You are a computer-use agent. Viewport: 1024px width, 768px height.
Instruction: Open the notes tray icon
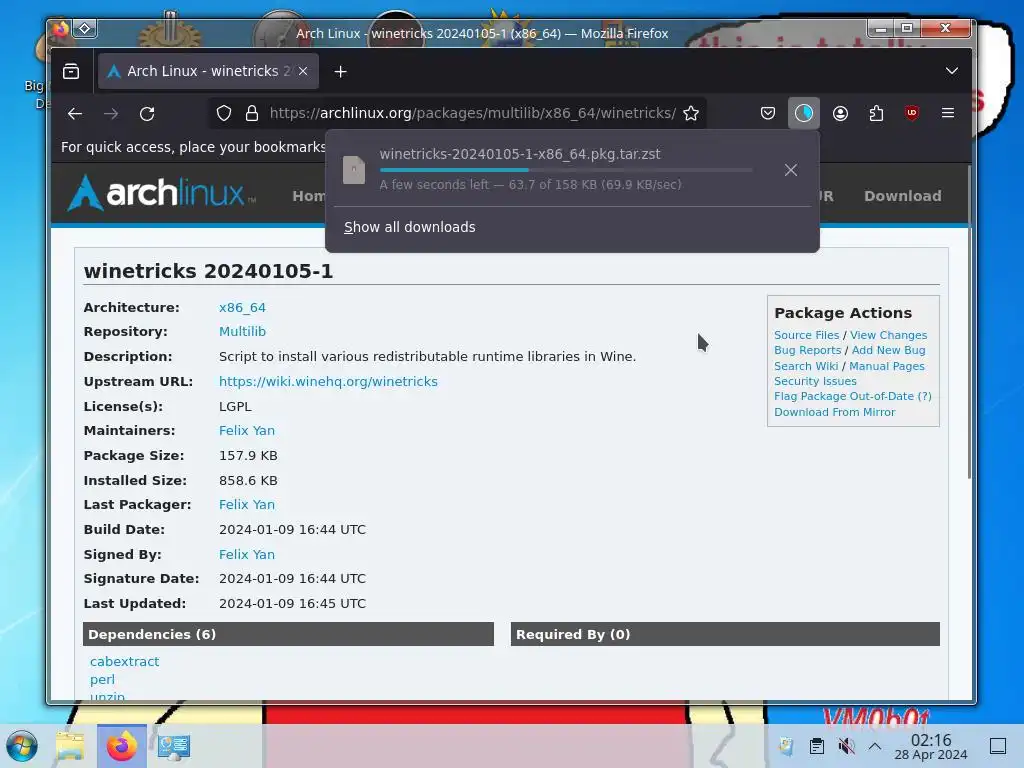786,746
